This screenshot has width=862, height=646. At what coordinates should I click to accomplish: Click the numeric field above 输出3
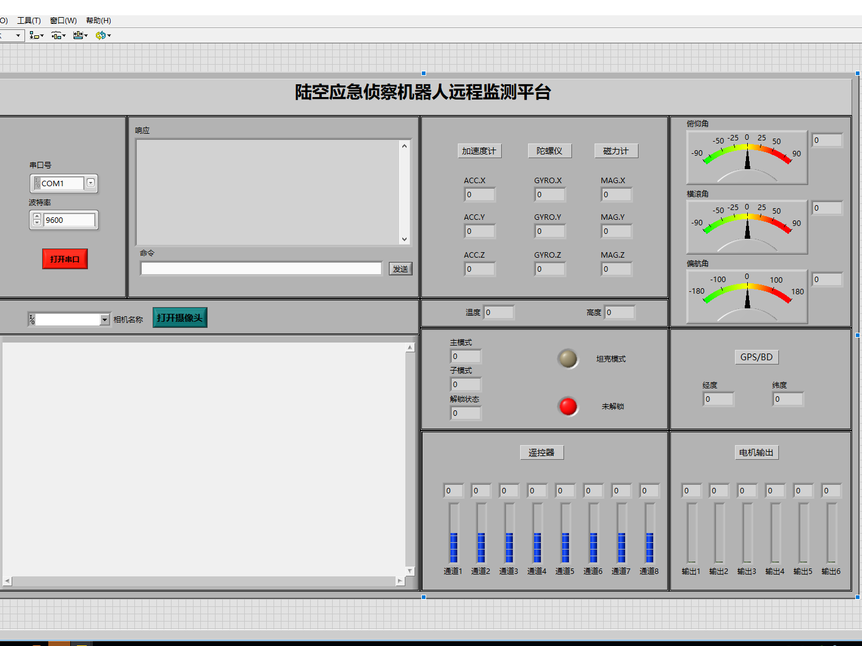747,490
